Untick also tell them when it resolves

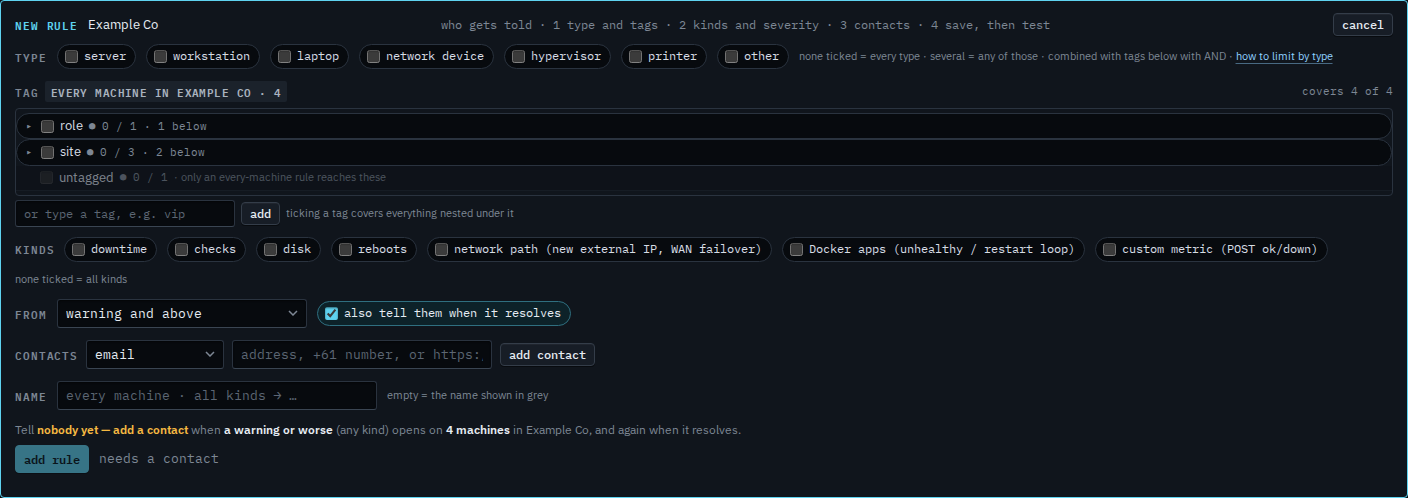click(x=331, y=313)
